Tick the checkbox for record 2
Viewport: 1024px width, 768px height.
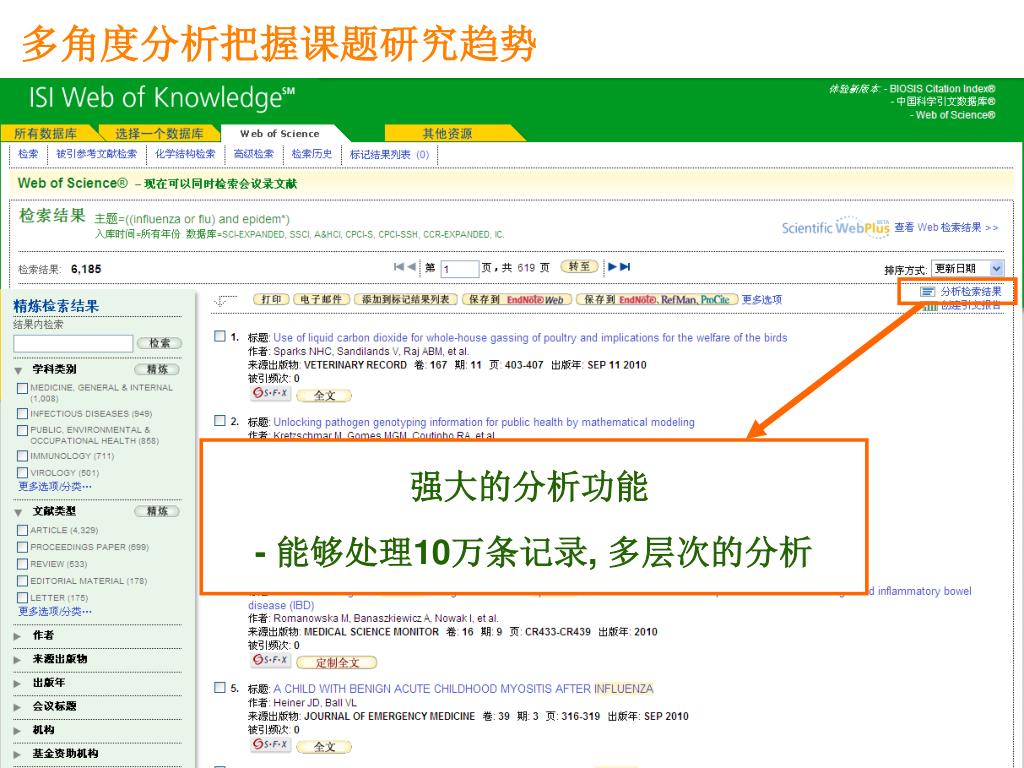[x=220, y=421]
